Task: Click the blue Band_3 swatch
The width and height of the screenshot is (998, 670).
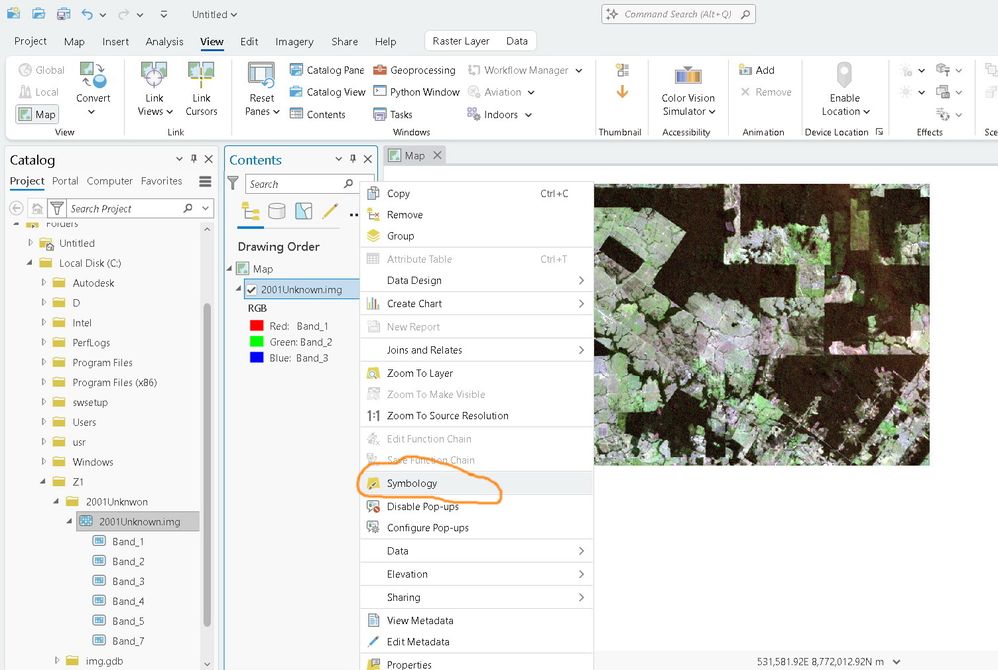Action: tap(257, 358)
